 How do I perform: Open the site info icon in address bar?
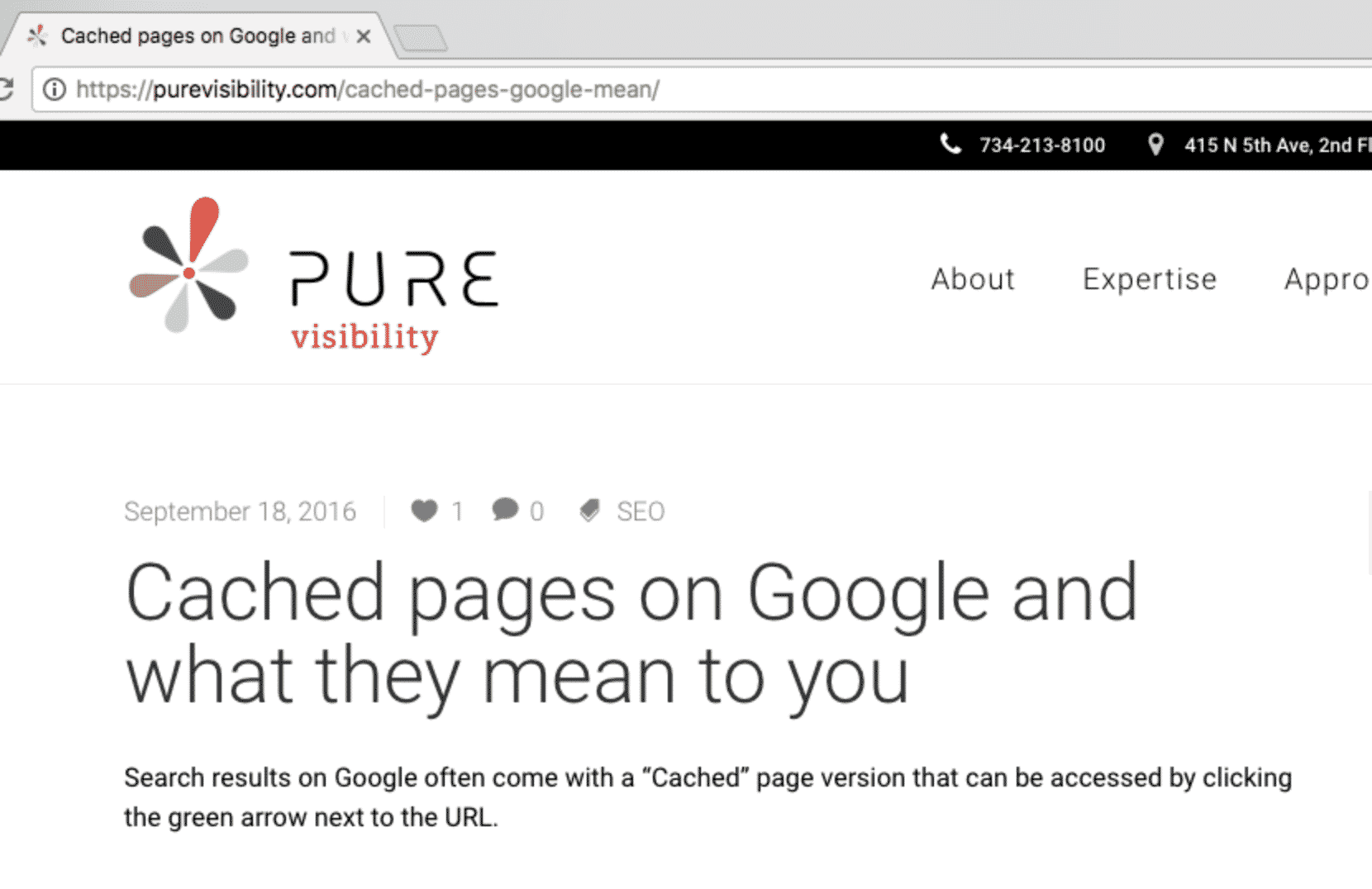55,89
